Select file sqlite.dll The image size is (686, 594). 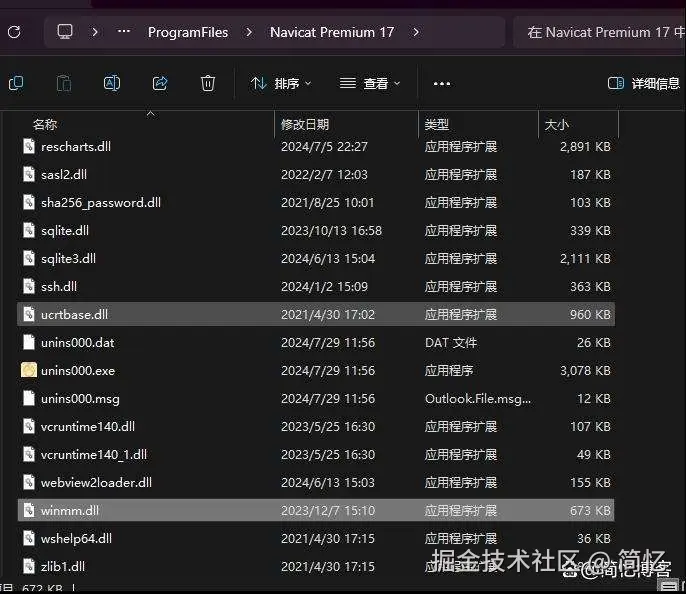316,231
